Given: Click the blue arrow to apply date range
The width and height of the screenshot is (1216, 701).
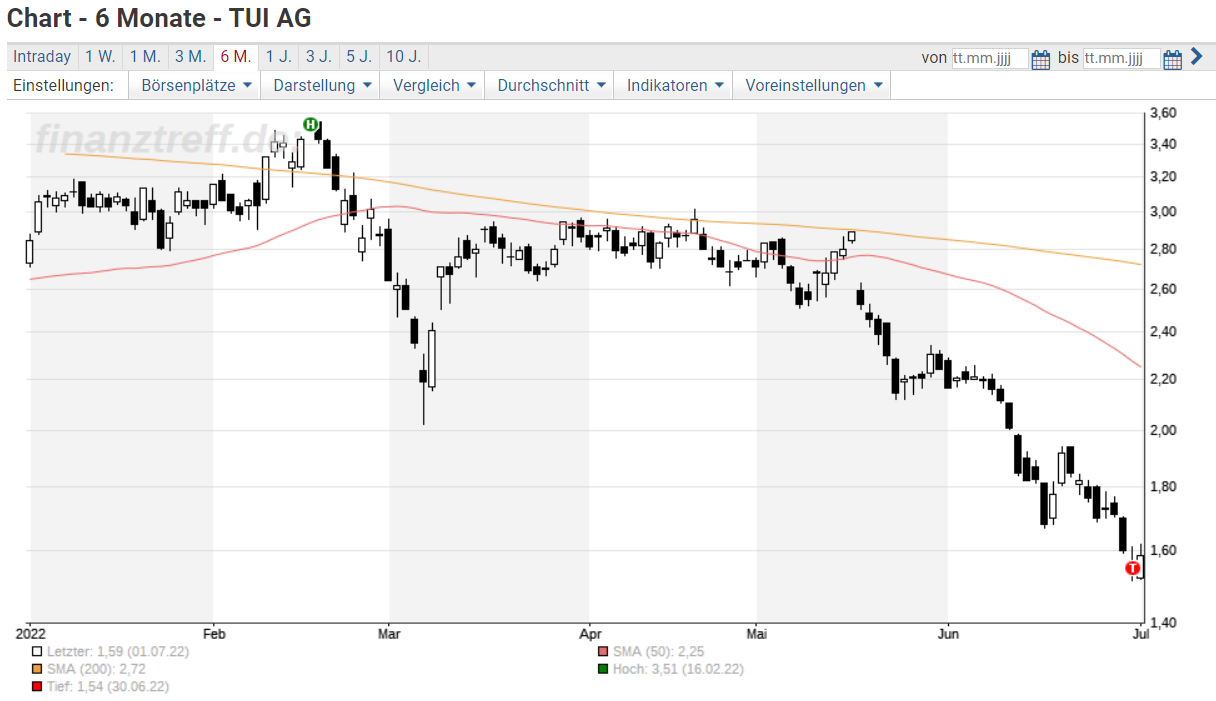Looking at the screenshot, I should coord(1197,57).
